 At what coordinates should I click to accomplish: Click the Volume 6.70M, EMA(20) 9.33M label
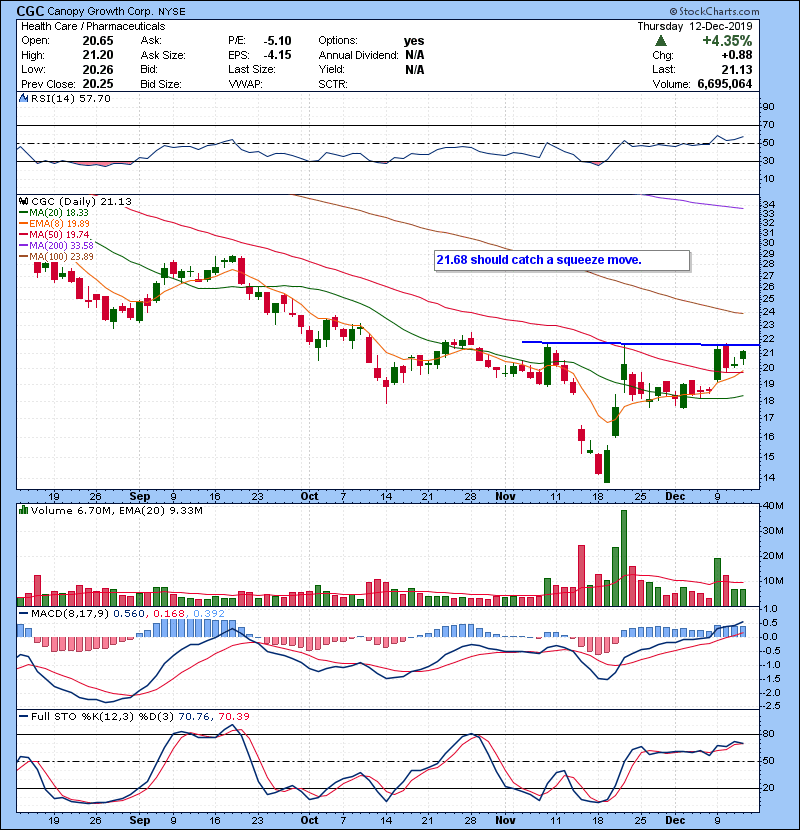pos(116,510)
